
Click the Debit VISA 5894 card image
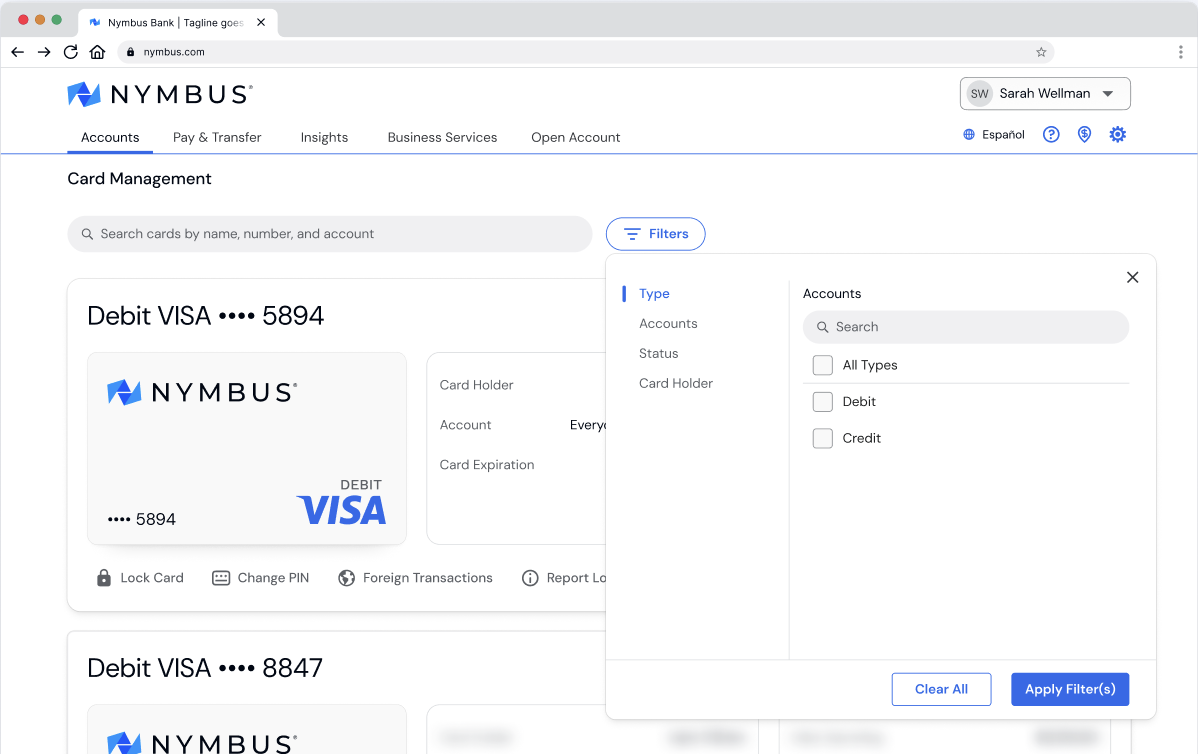[x=247, y=448]
